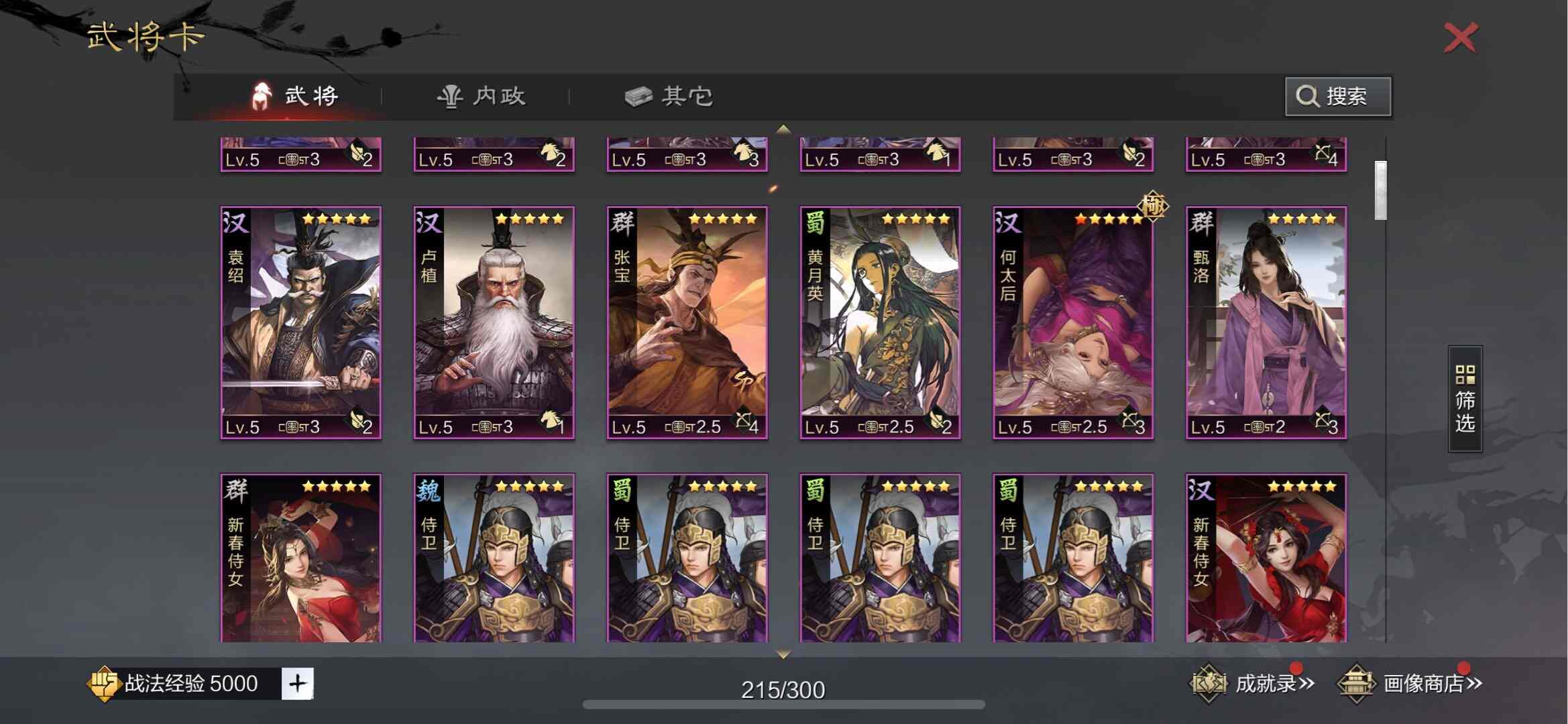Click the 蜀 faction badge on 黄月英's card
The height and width of the screenshot is (724, 1568).
(815, 223)
